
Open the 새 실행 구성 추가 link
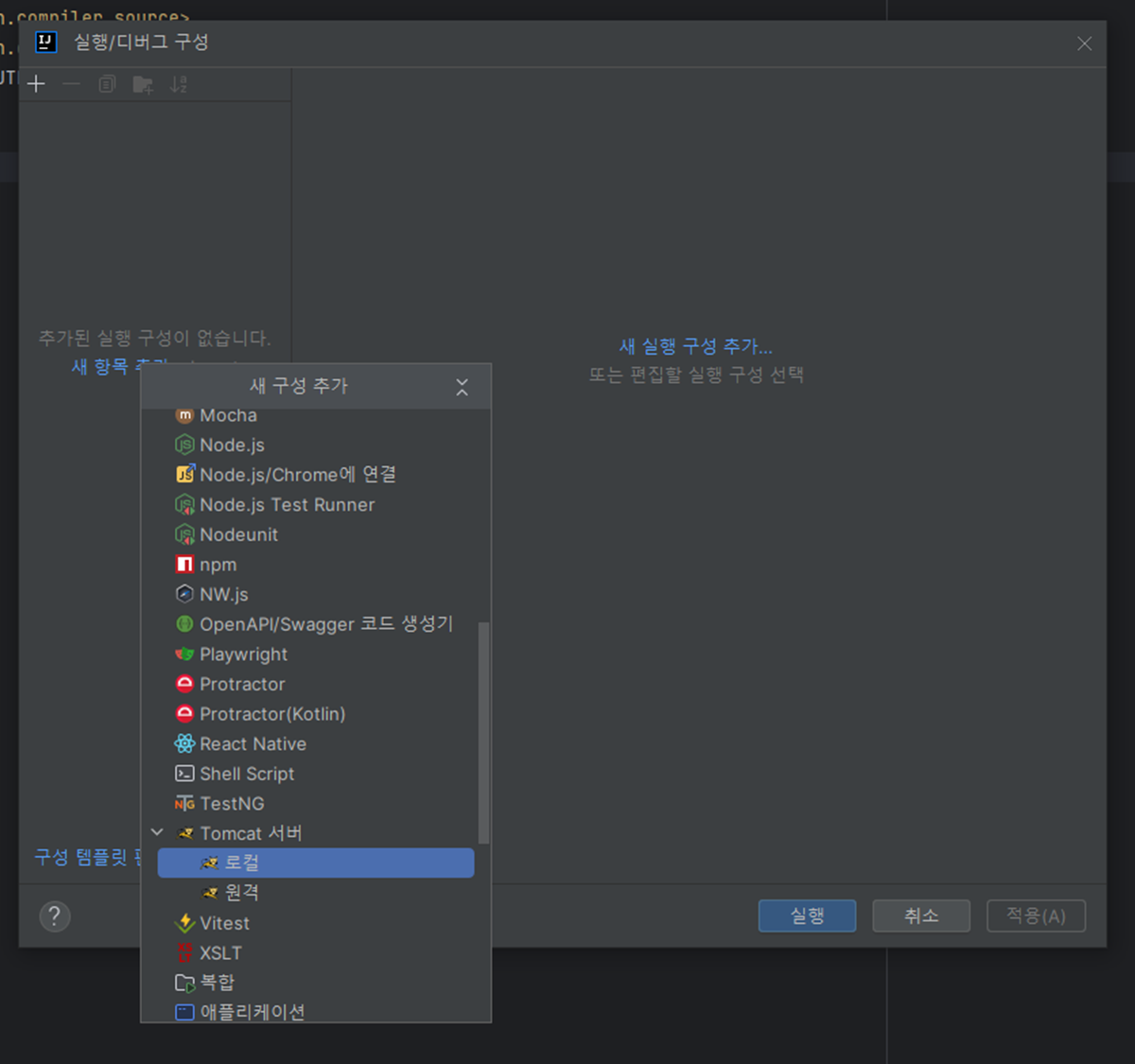[695, 347]
